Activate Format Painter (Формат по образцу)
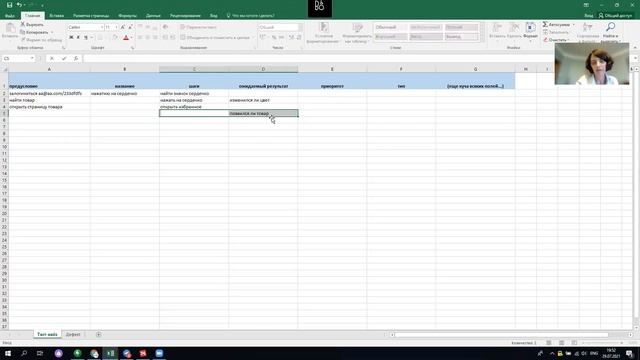The image size is (640, 360). coord(41,40)
